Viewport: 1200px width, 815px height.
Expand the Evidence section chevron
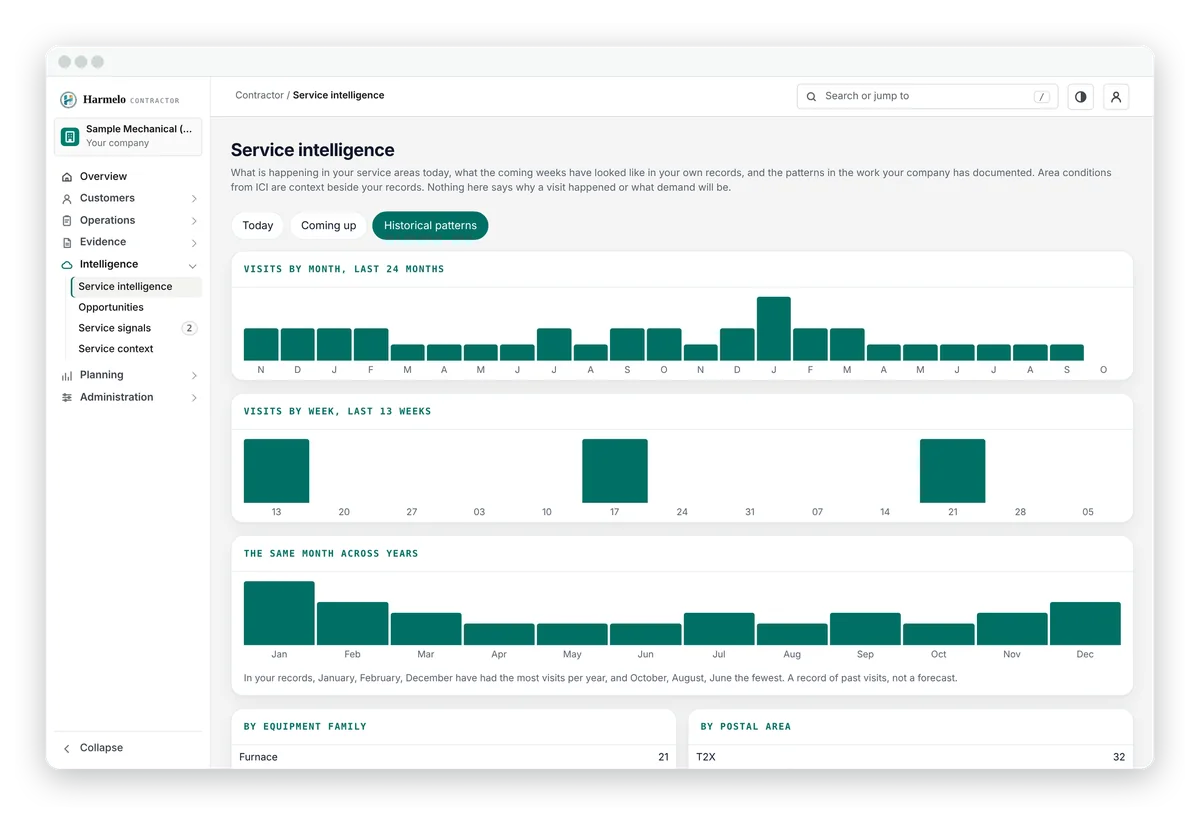(x=194, y=243)
